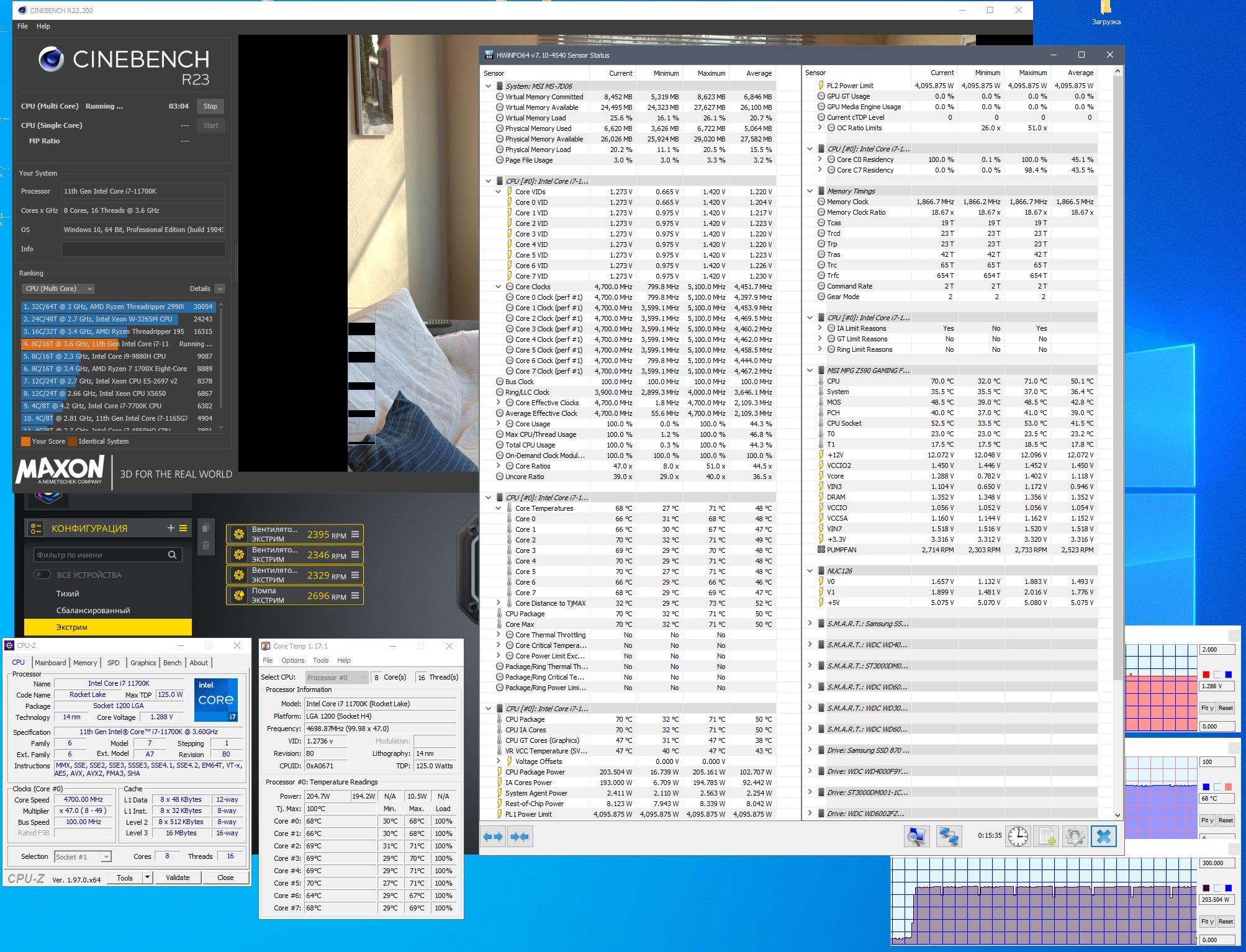
Task: Click HWiNFO reset clock icon
Action: click(1018, 837)
